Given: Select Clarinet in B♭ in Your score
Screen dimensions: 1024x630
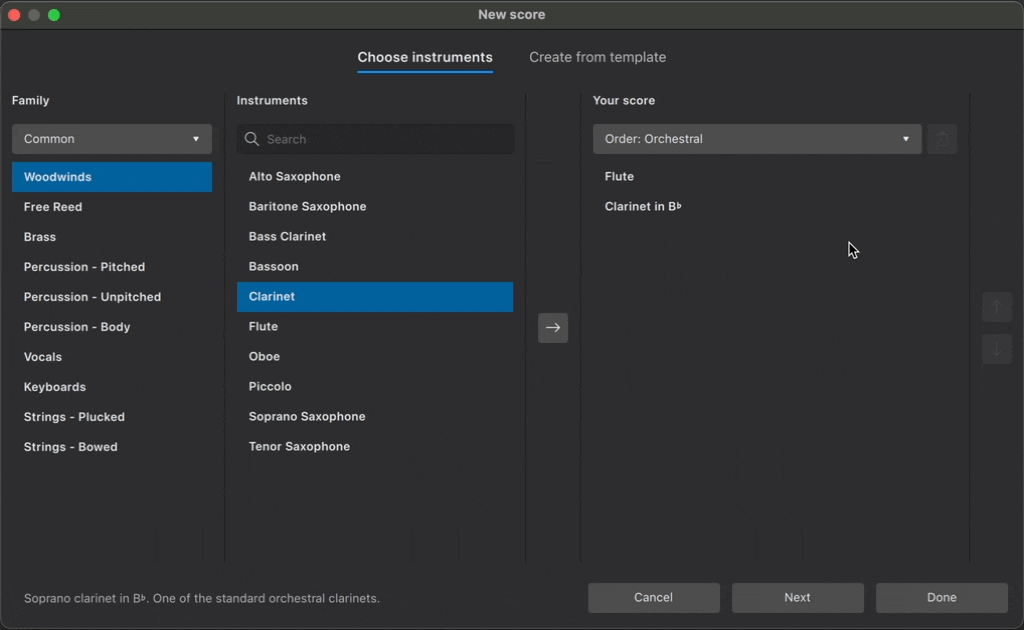Looking at the screenshot, I should (x=643, y=207).
